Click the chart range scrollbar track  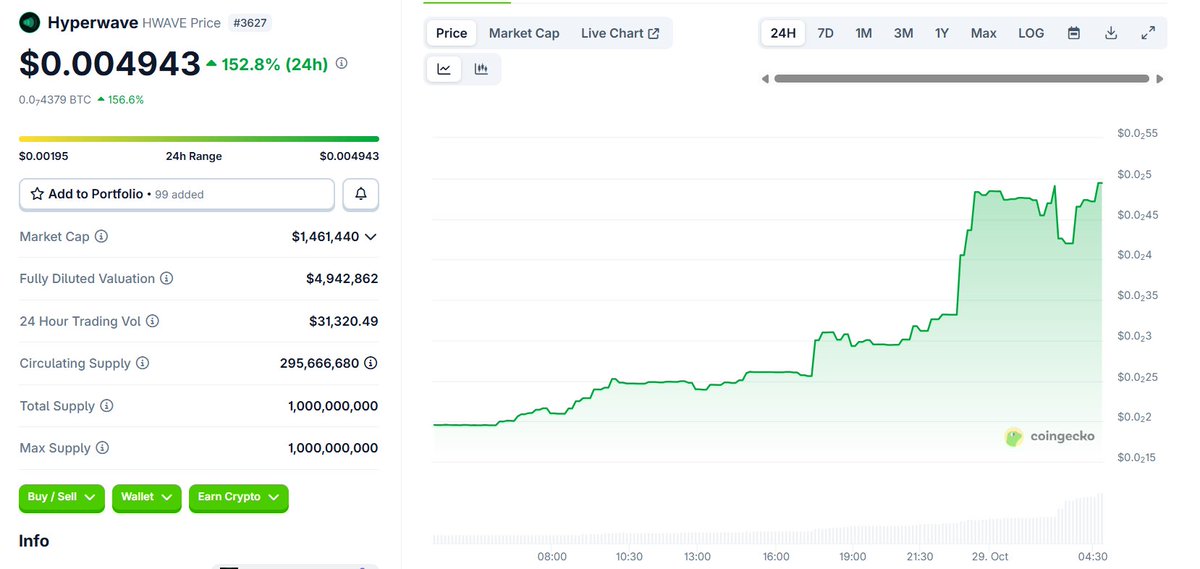961,79
